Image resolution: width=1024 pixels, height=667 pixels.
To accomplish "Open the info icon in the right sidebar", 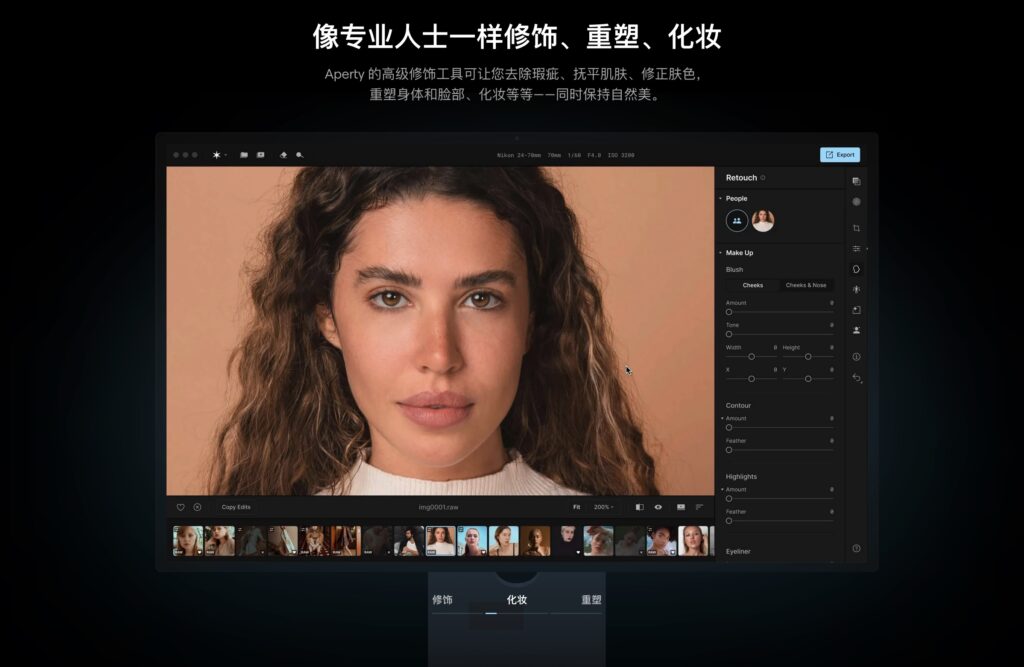I will click(x=856, y=357).
